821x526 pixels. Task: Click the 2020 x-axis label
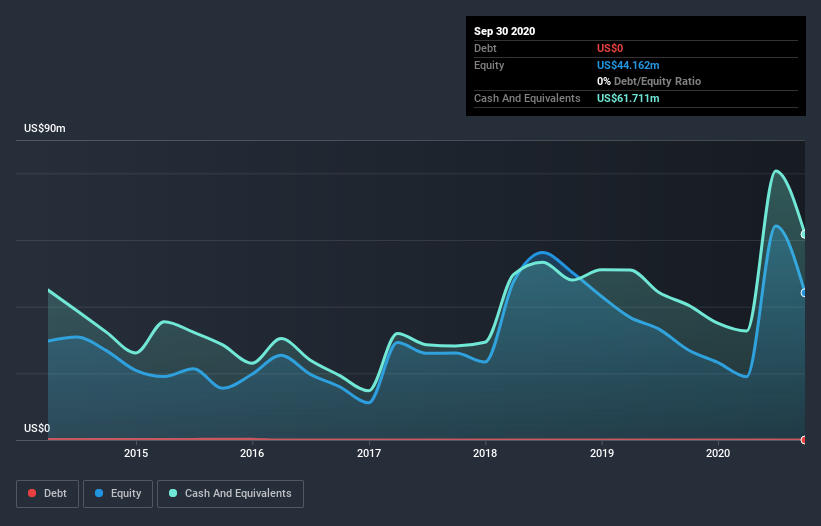pyautogui.click(x=718, y=453)
